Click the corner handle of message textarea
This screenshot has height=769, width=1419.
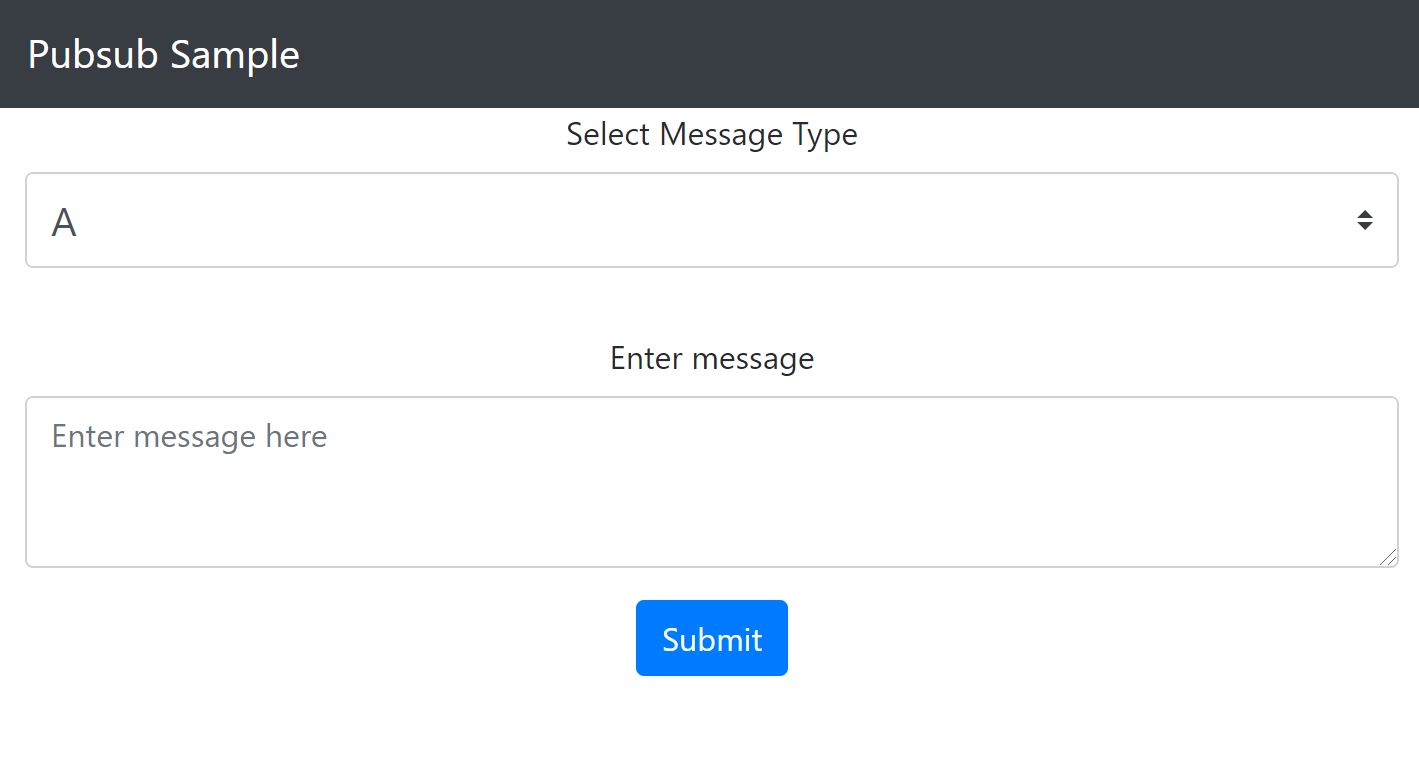[1387, 557]
